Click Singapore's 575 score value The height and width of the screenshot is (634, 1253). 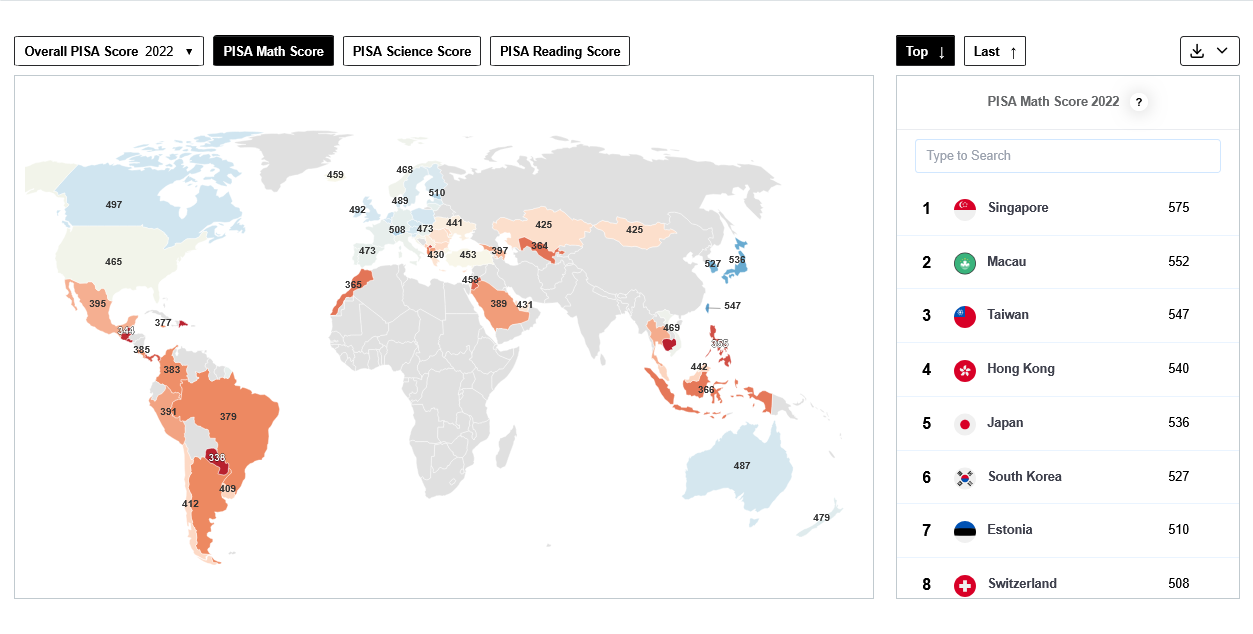coord(1179,208)
